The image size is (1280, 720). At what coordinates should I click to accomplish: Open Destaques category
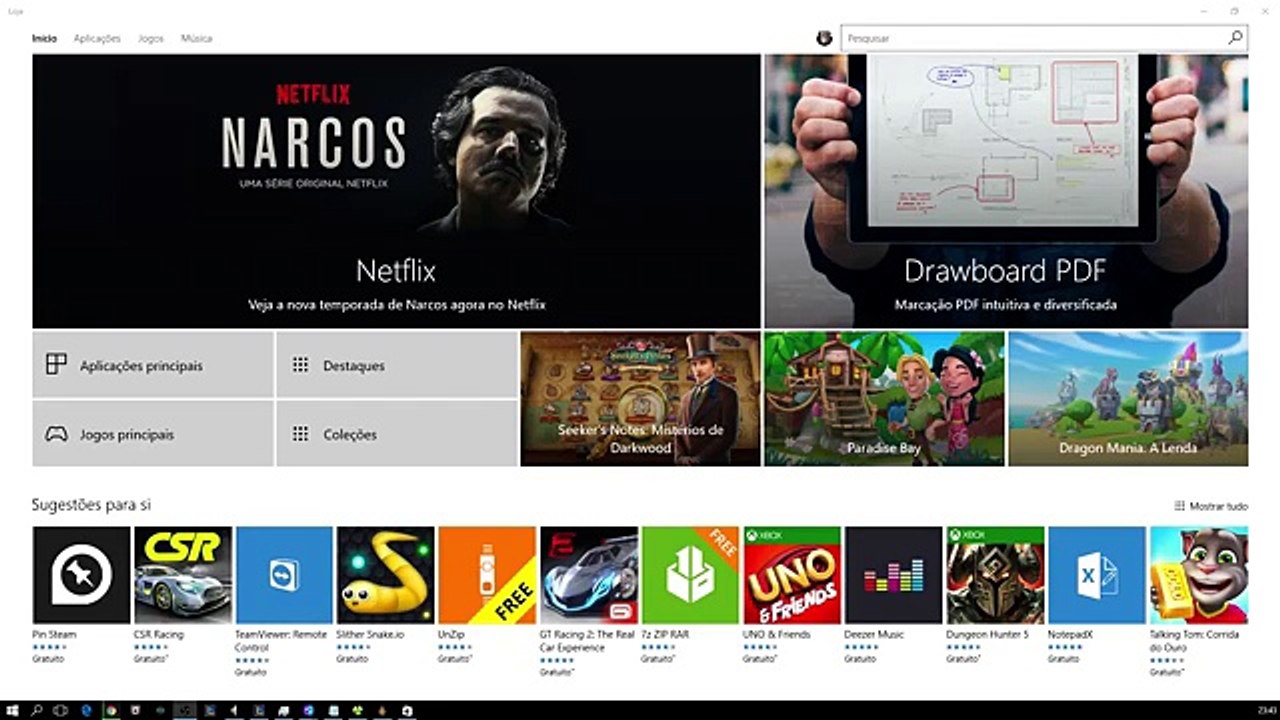point(397,365)
